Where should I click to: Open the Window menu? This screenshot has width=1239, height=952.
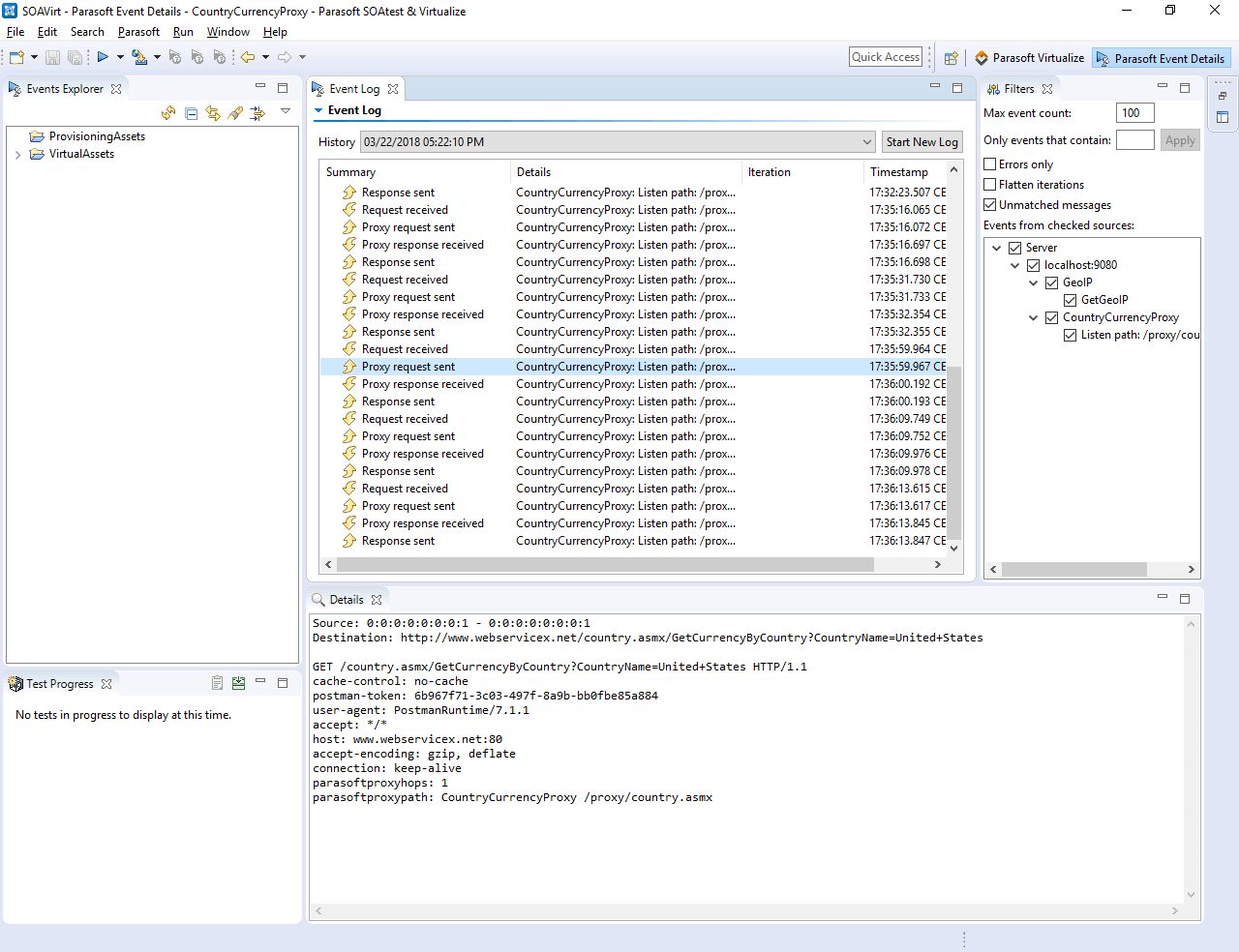[228, 32]
